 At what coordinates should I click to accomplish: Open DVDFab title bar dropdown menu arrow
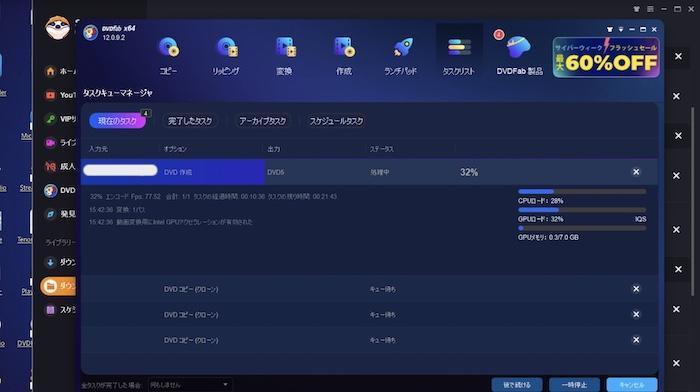(621, 29)
